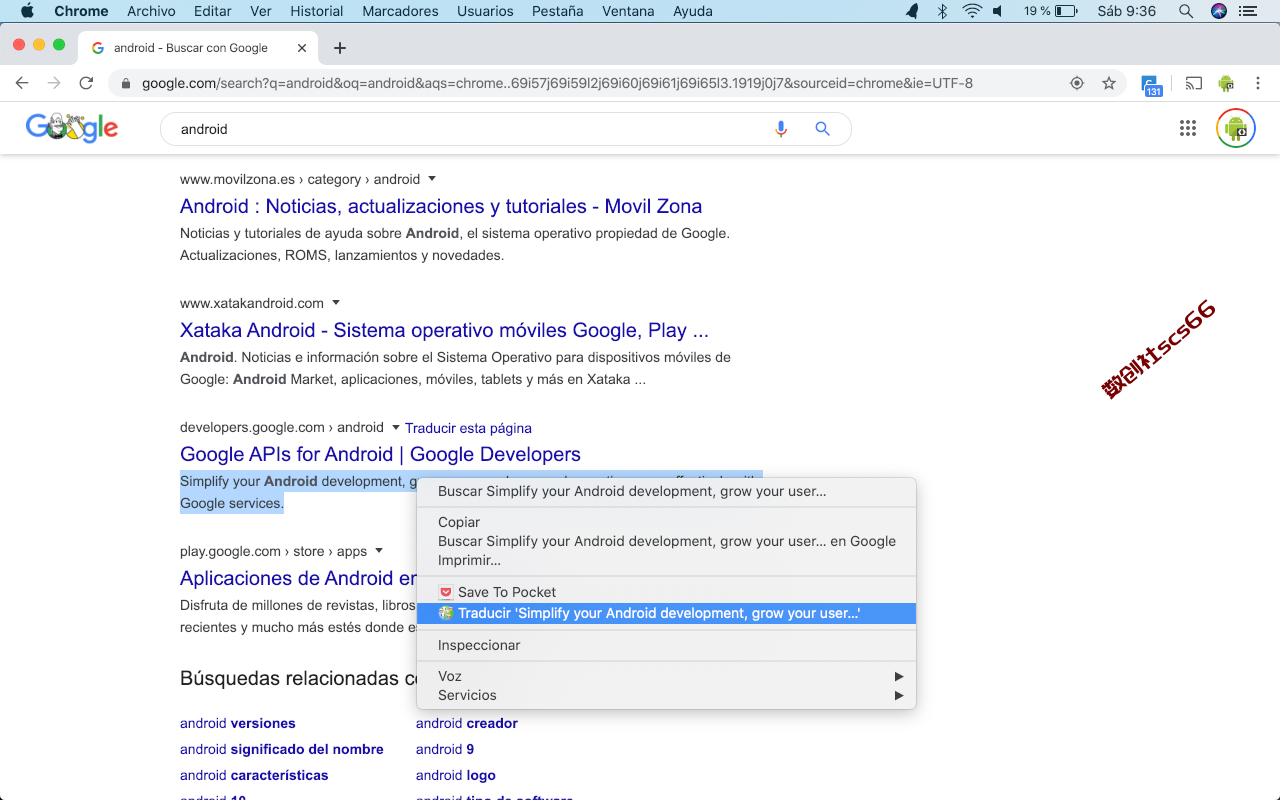Open the Notification Center list icon

pos(1248,11)
